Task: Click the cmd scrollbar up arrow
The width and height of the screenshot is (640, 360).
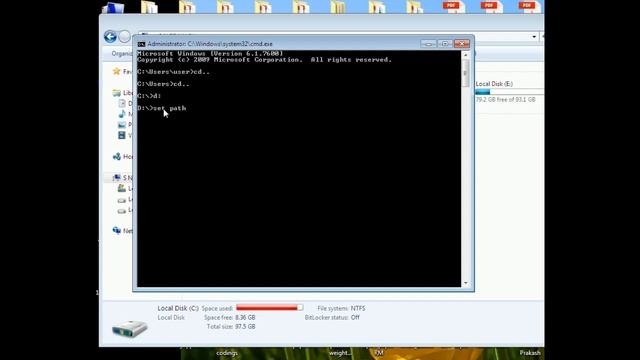Action: pos(466,55)
